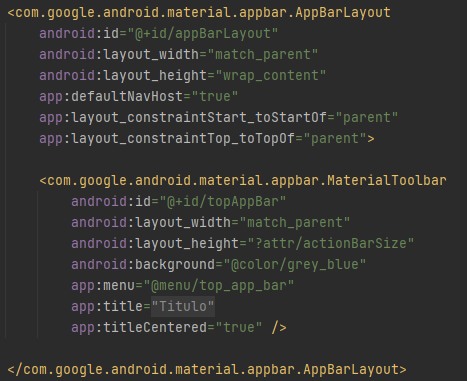Click the "@+id/appBarLayout" value
The image size is (467, 381).
pos(202,34)
